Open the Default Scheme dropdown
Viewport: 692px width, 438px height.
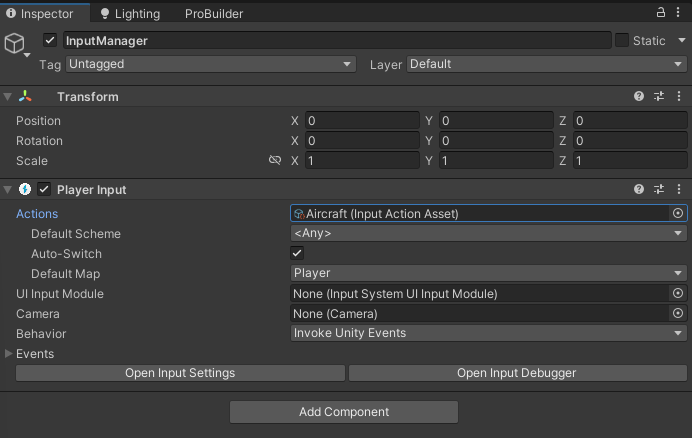pos(489,233)
